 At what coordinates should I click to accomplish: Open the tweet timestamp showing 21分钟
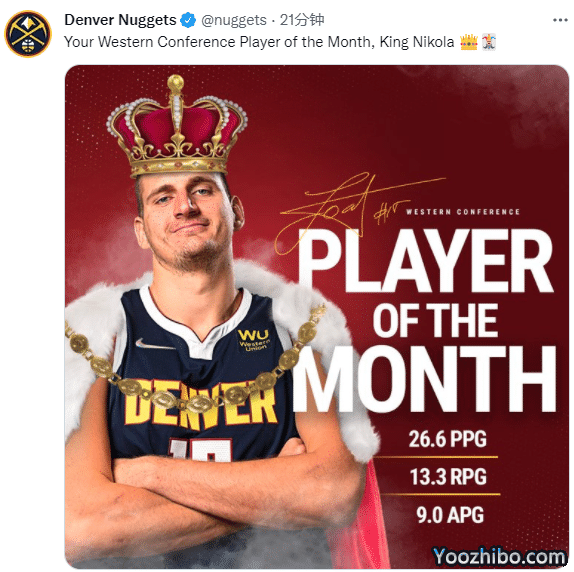pyautogui.click(x=302, y=20)
